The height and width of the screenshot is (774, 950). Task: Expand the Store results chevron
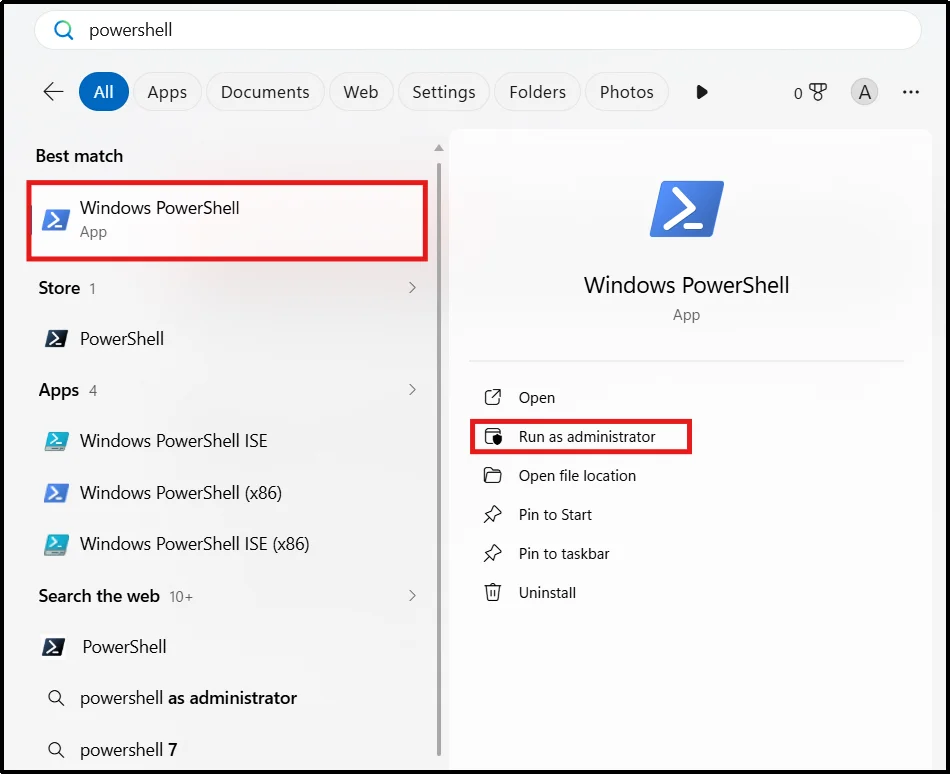412,288
